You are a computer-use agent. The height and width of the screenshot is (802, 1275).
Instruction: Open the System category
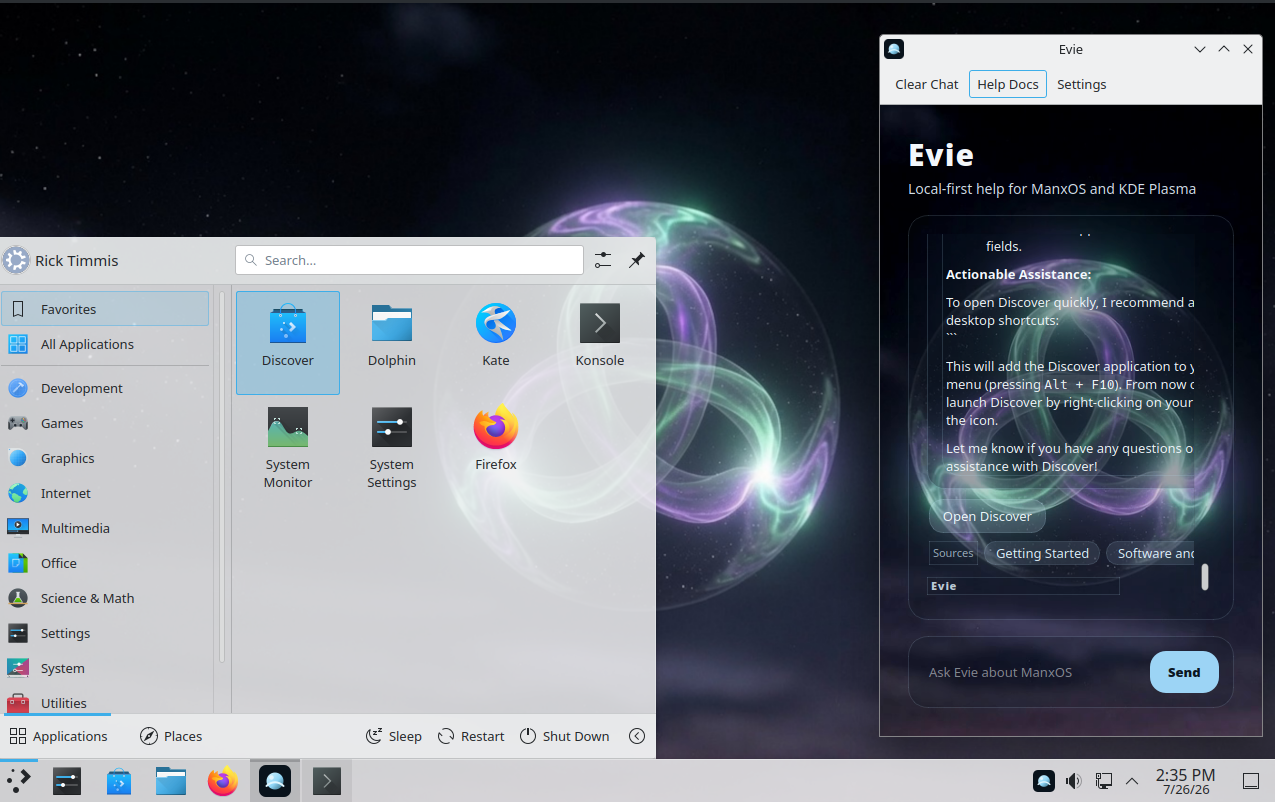point(105,668)
